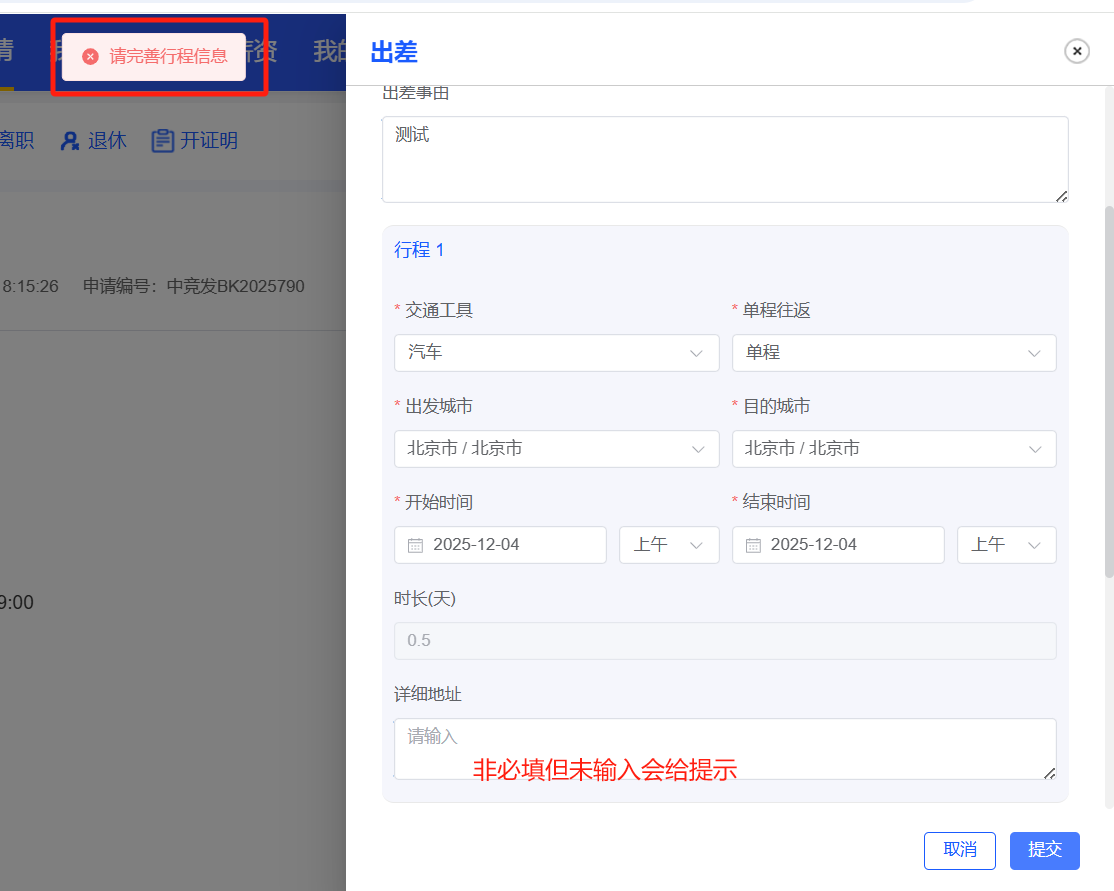The width and height of the screenshot is (1114, 891).
Task: Click the 开证明 clipboard icon
Action: tap(162, 141)
